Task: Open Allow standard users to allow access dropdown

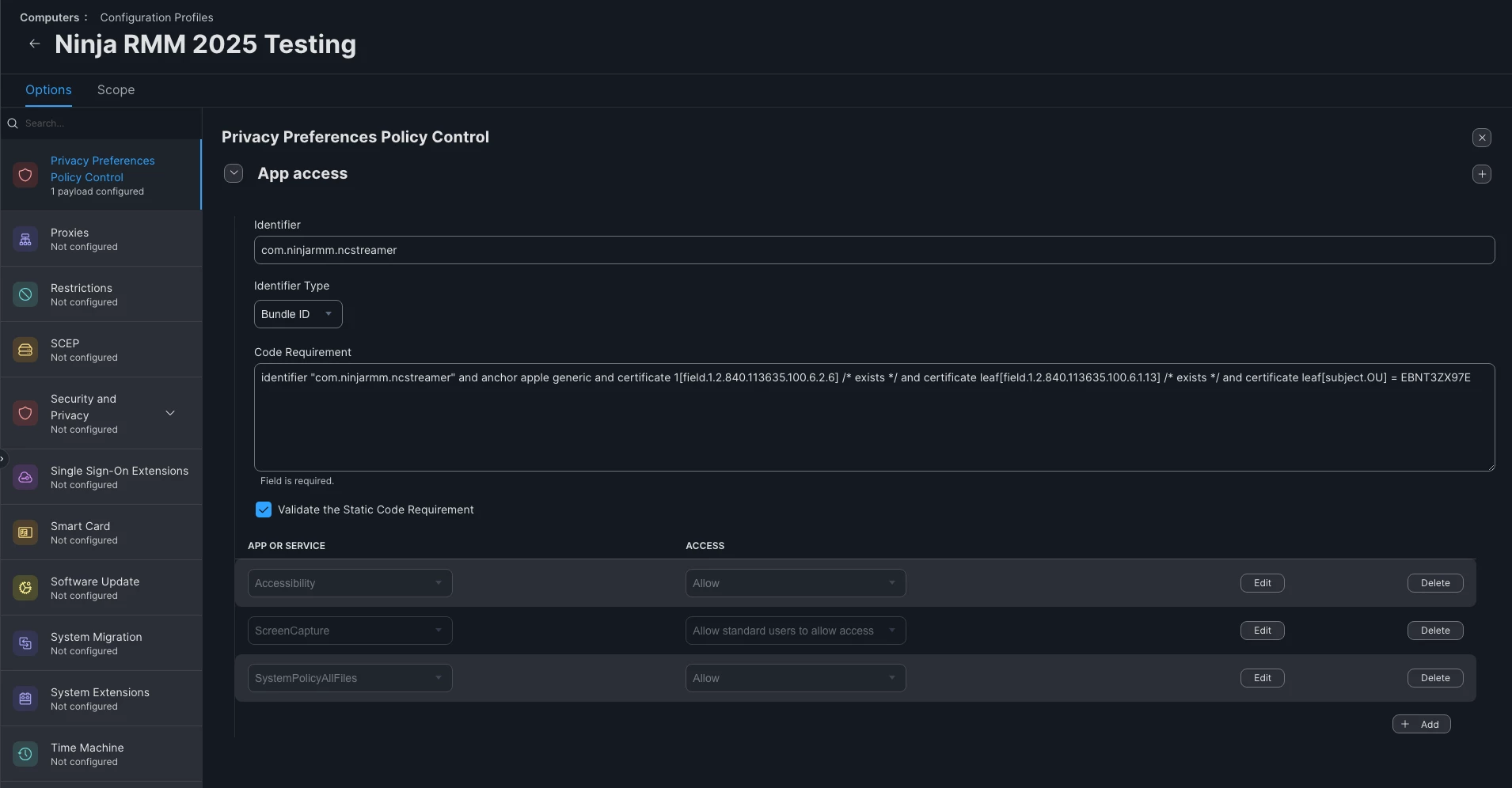Action: [796, 631]
